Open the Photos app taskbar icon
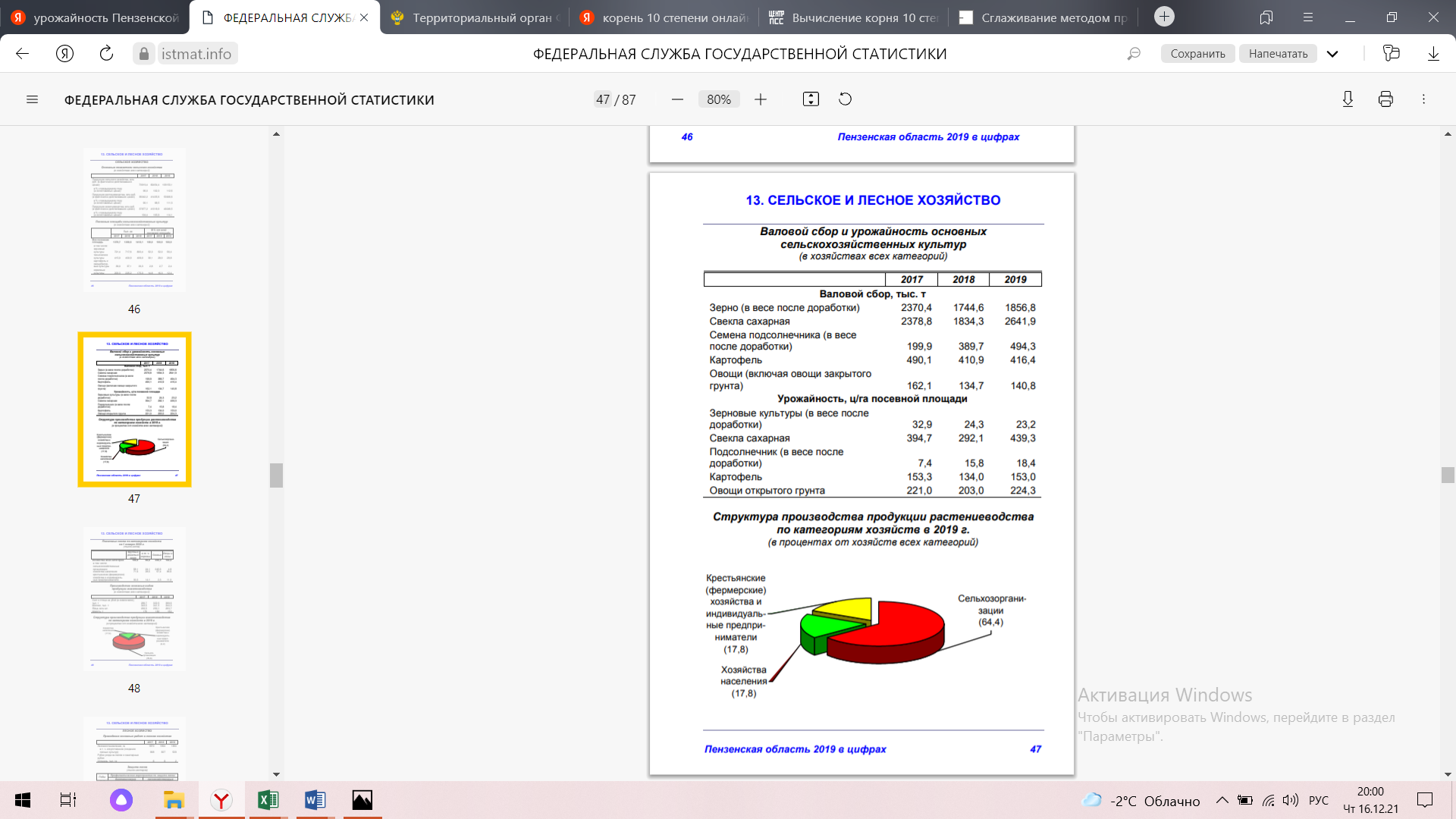The height and width of the screenshot is (819, 1456). coord(362,800)
